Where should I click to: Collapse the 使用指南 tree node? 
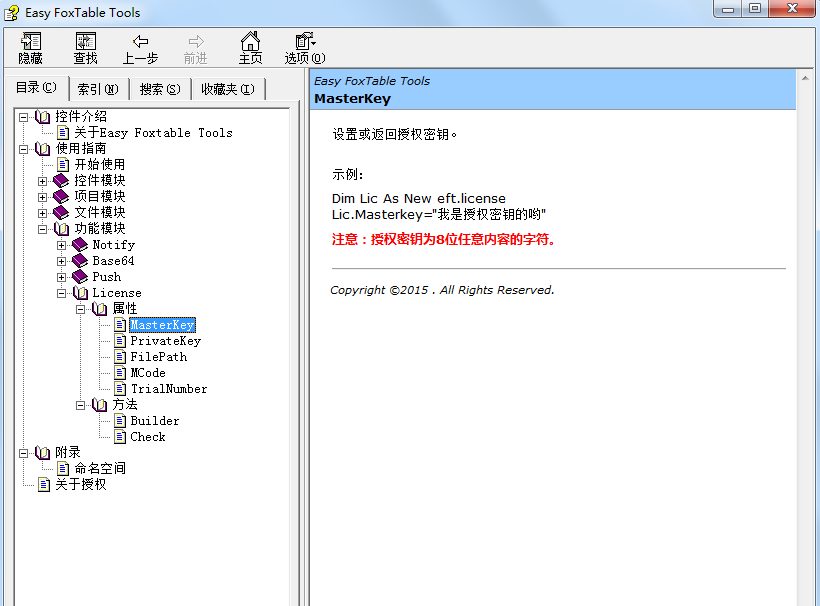tap(23, 149)
